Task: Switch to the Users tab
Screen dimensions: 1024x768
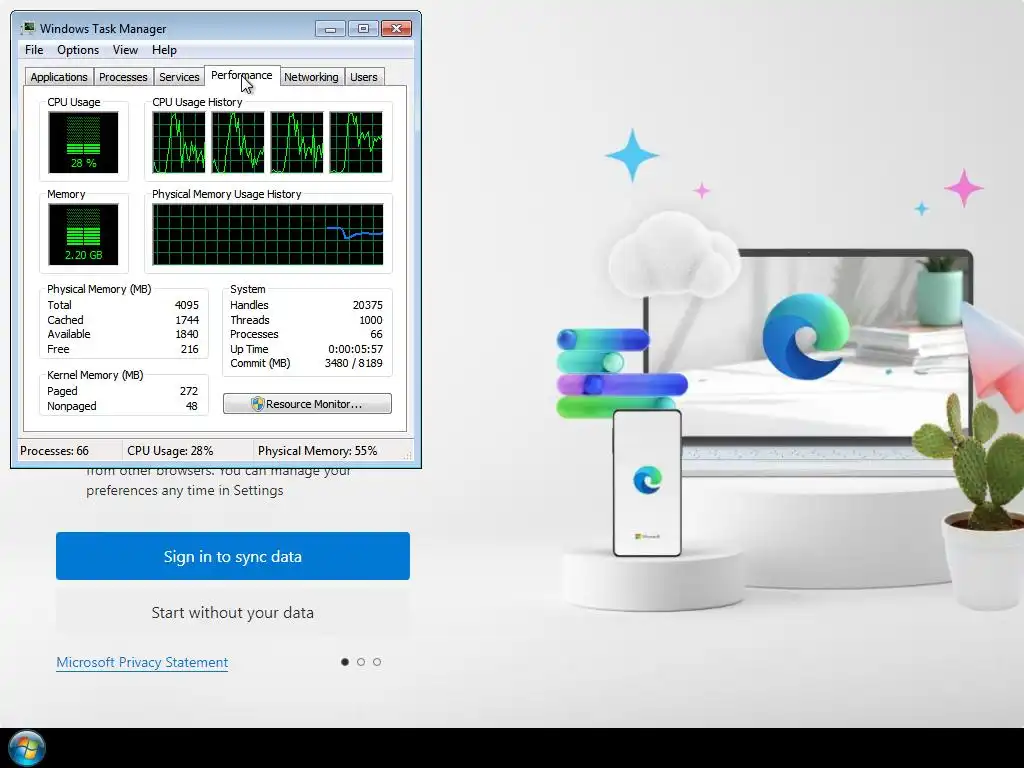Action: pos(363,77)
